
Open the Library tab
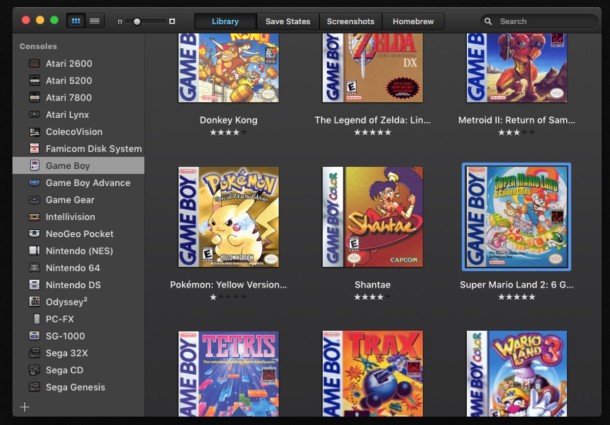click(x=225, y=21)
